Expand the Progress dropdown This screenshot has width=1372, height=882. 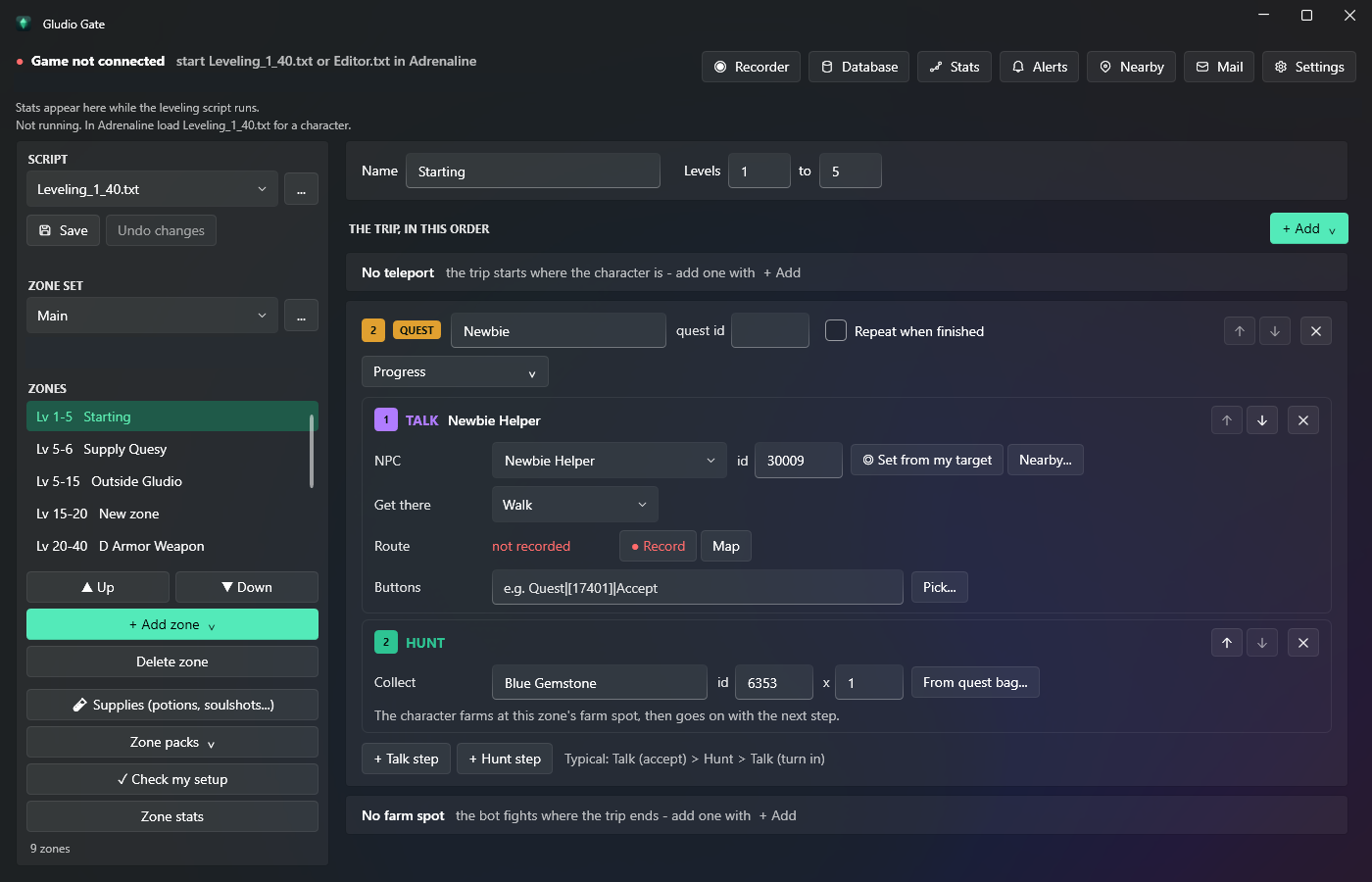click(455, 371)
